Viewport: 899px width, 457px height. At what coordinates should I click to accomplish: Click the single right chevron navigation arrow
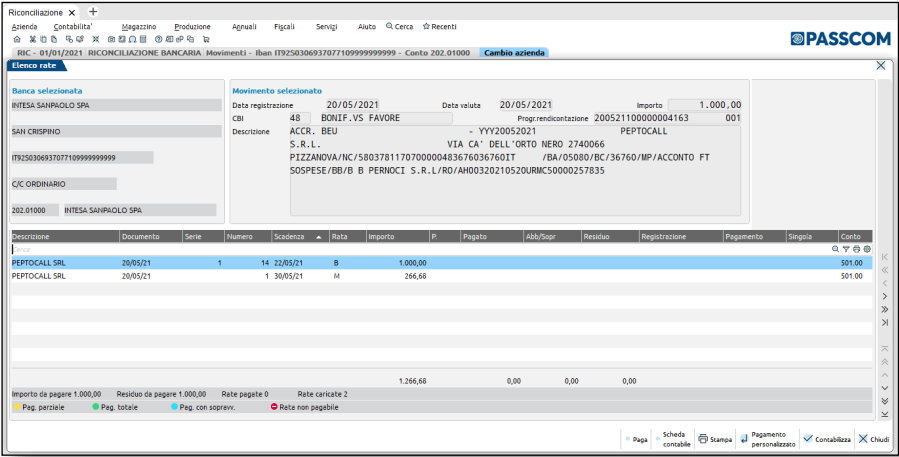click(885, 296)
